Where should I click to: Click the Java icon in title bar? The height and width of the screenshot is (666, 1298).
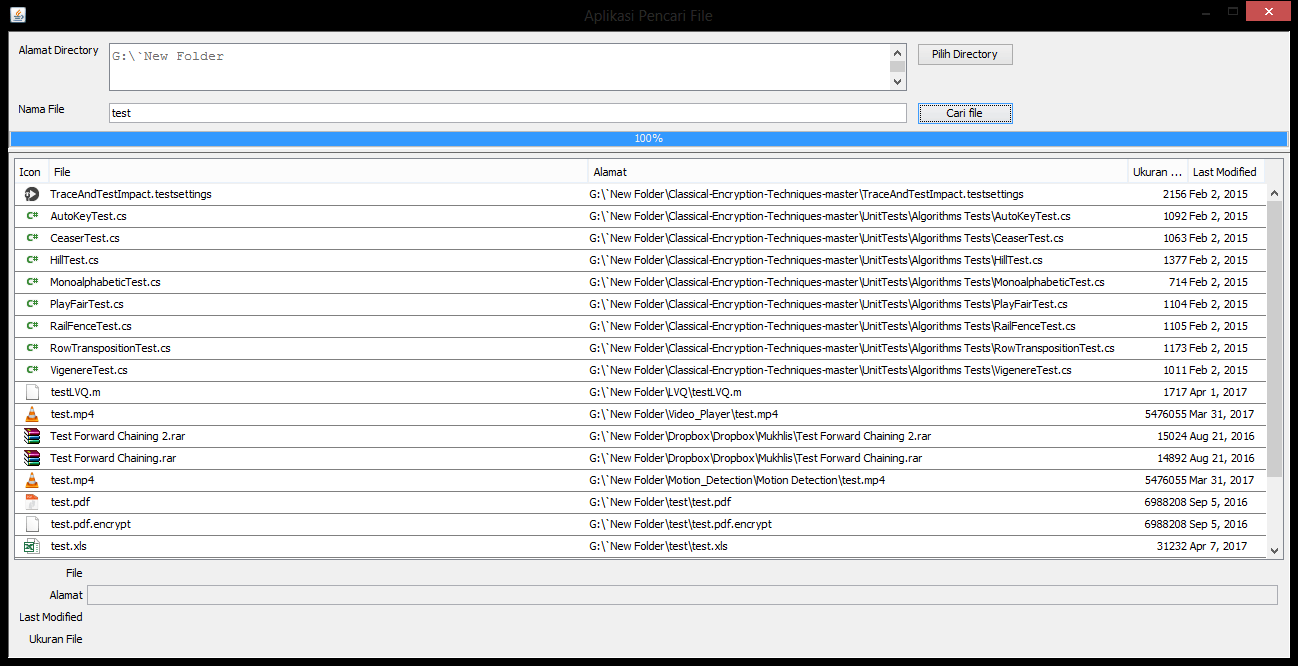coord(18,15)
